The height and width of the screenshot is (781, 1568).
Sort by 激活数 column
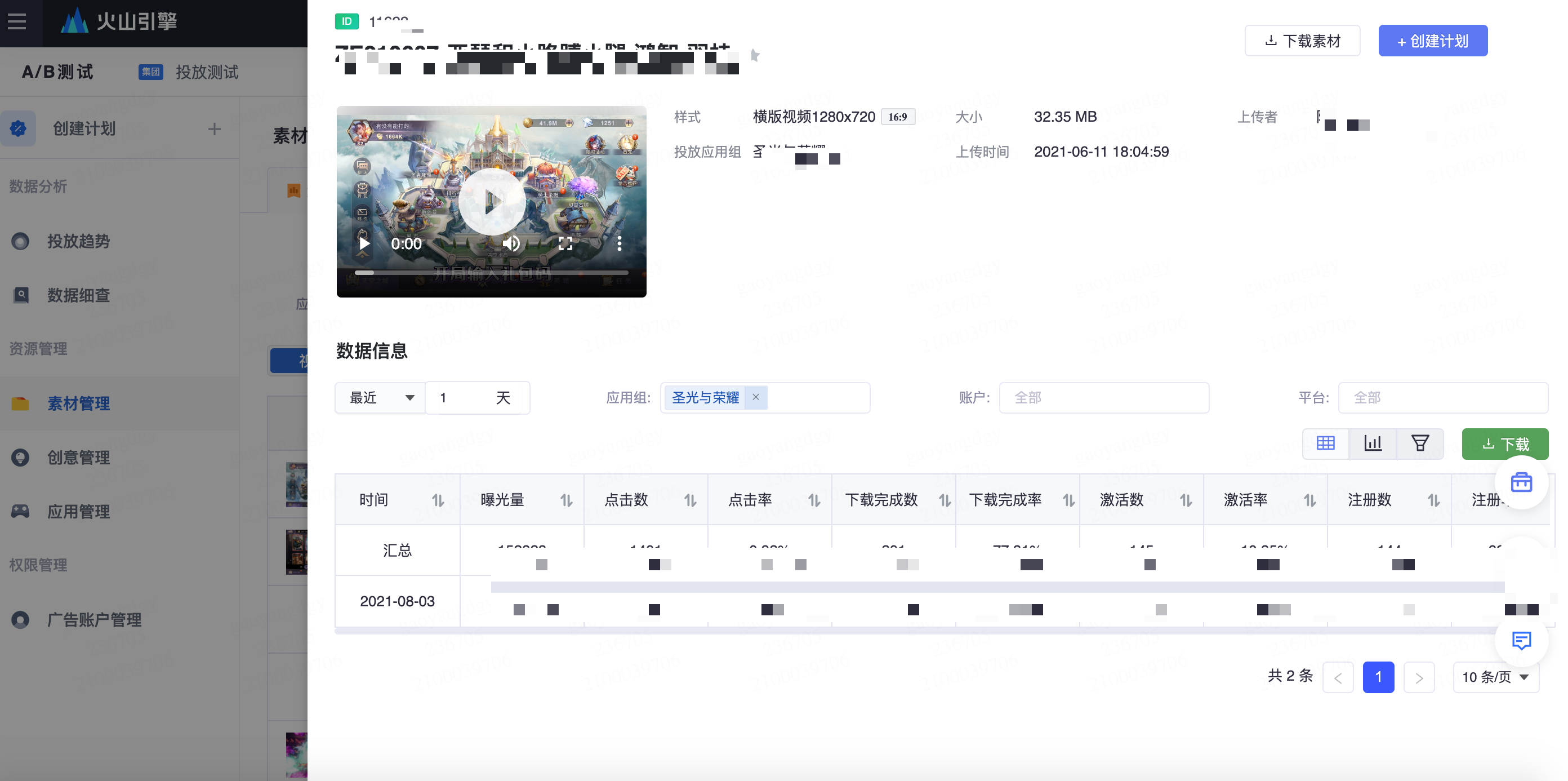click(x=1186, y=501)
